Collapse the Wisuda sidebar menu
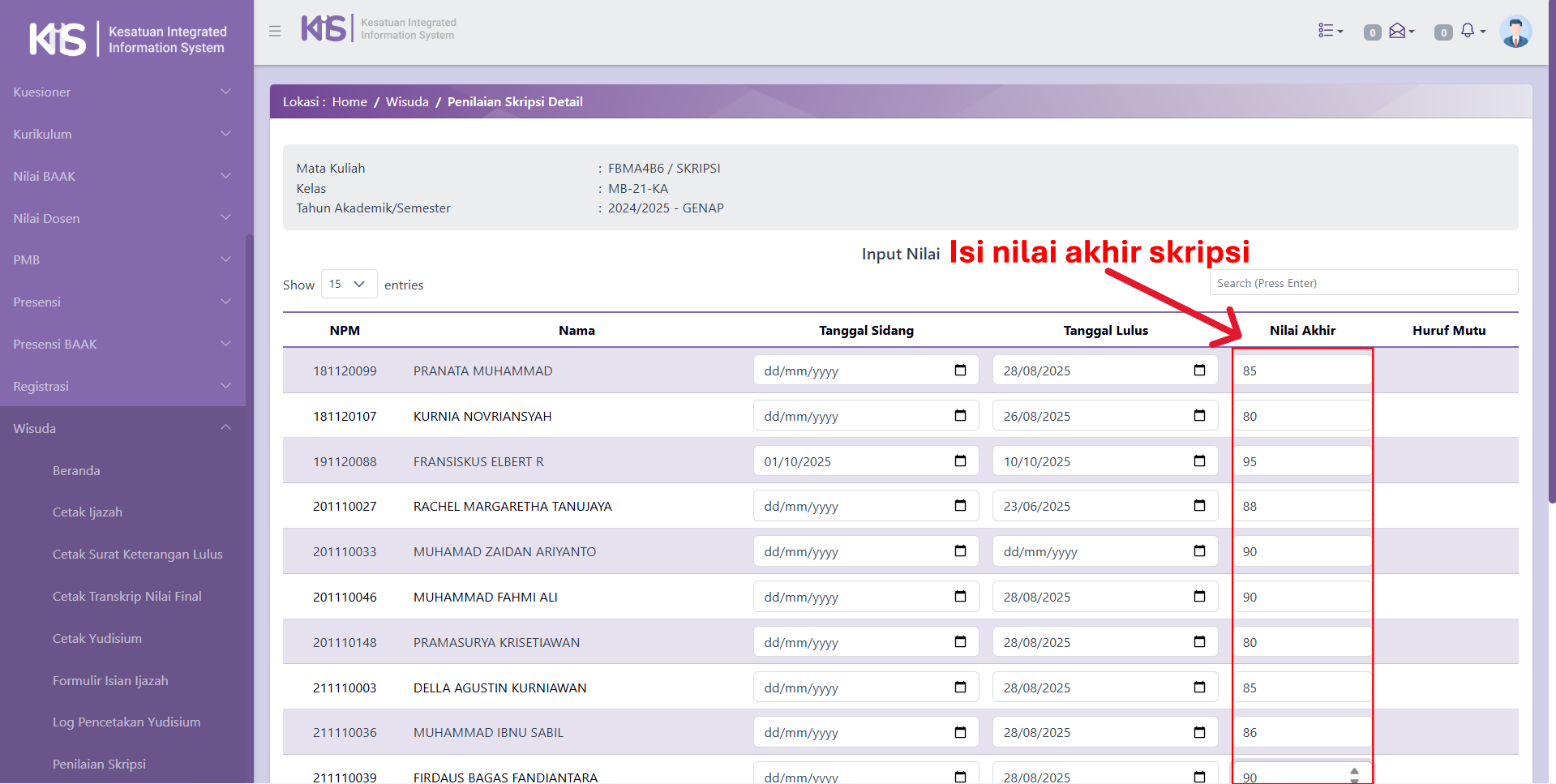This screenshot has height=784, width=1556. pyautogui.click(x=122, y=428)
